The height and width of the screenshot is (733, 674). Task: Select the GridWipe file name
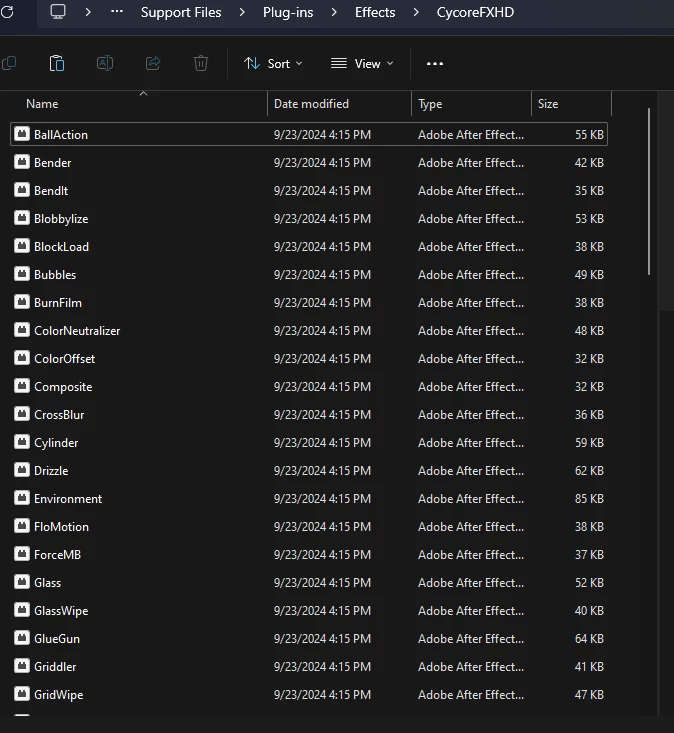[x=58, y=695]
